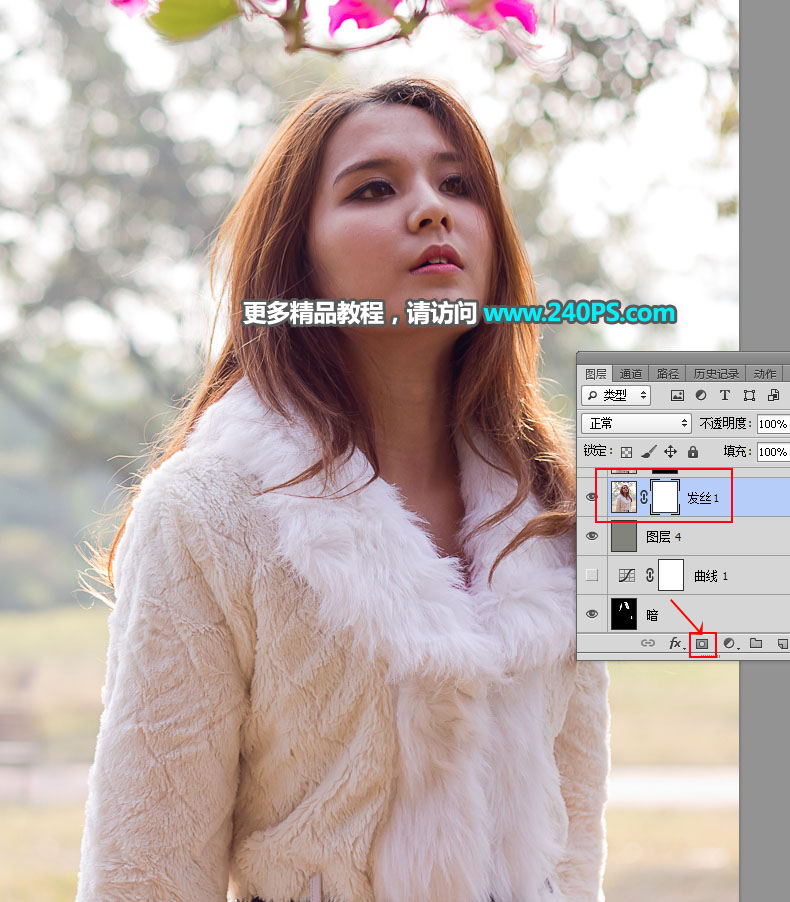The width and height of the screenshot is (790, 902).
Task: Show the 曲线 1 layer
Action: click(x=591, y=575)
